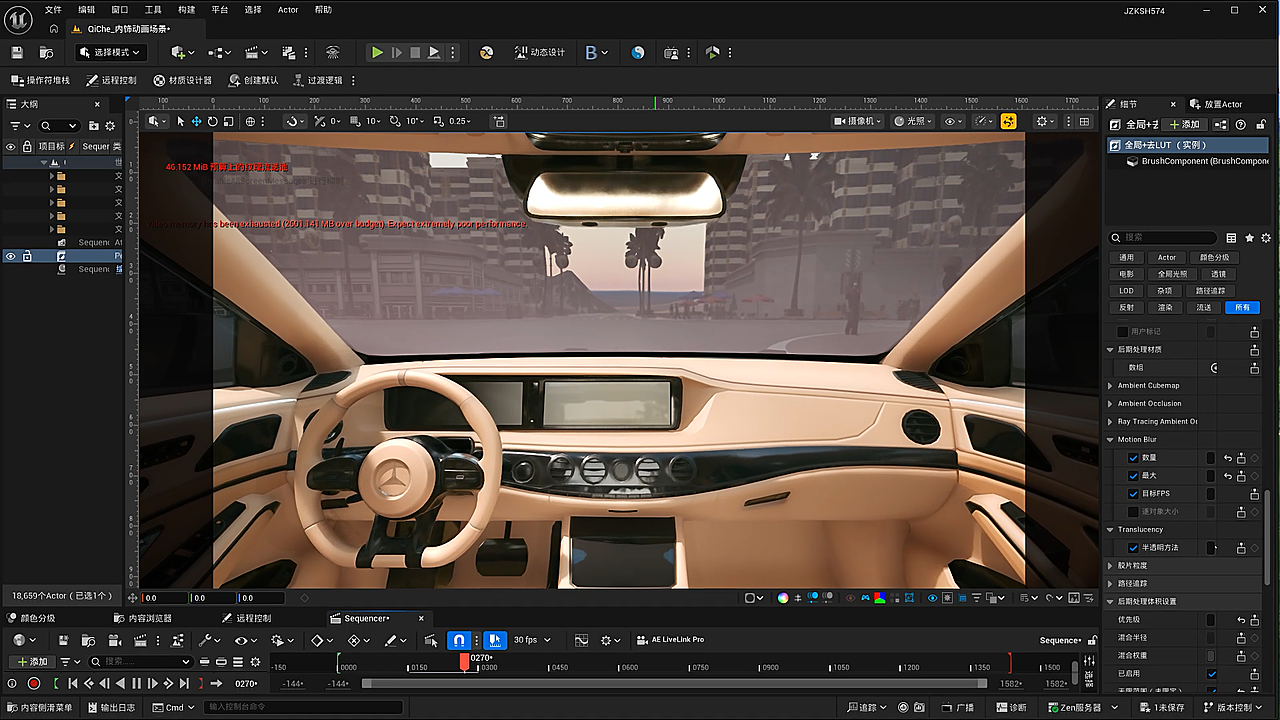
Task: Select the 颜色分级 filter button
Action: click(1213, 257)
